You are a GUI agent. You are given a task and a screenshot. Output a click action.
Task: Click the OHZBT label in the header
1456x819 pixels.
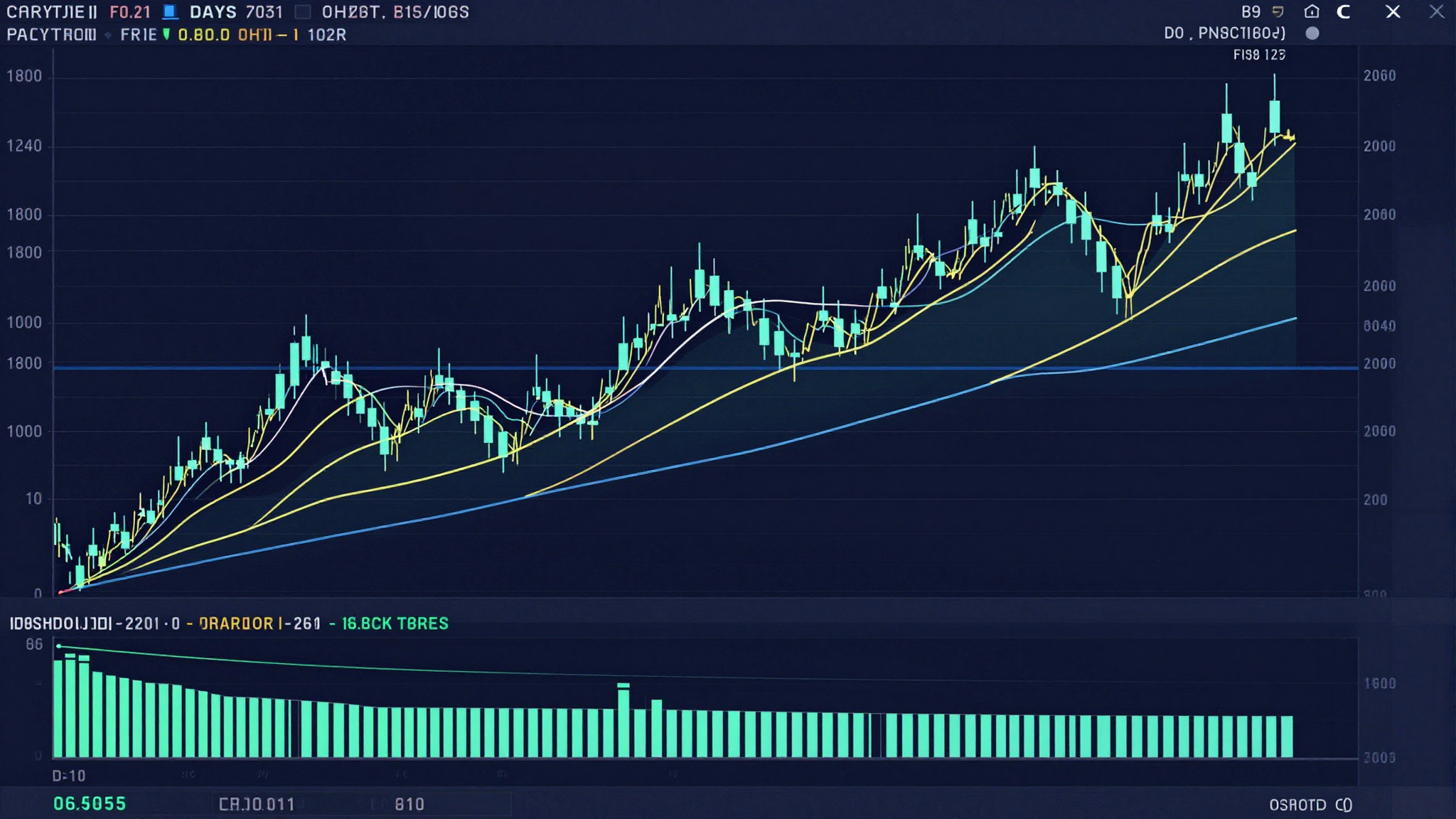click(x=353, y=12)
